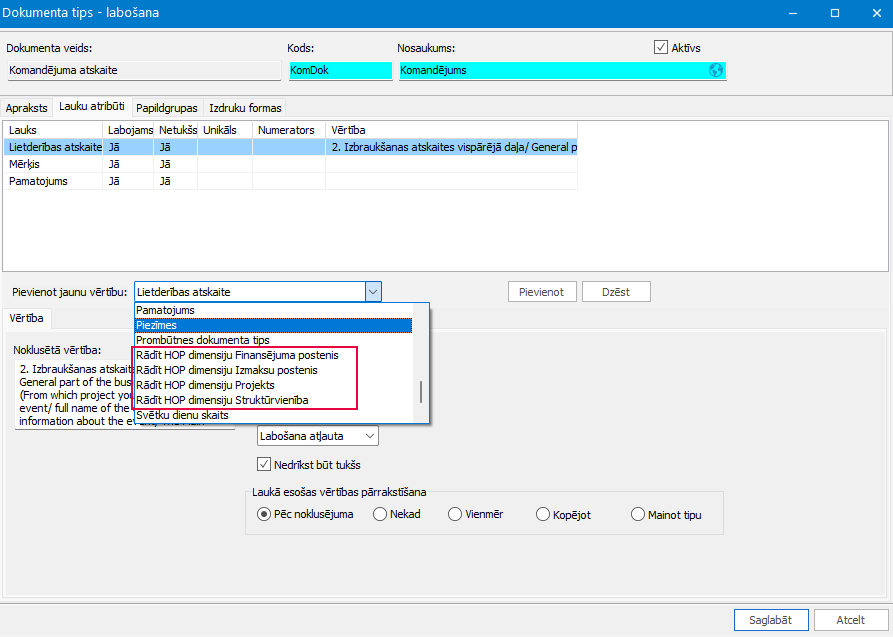Click the Numerators column header
The width and height of the screenshot is (893, 637).
[x=289, y=130]
